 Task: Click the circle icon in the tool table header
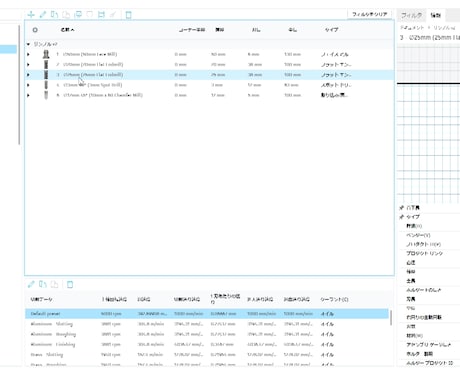pos(35,30)
